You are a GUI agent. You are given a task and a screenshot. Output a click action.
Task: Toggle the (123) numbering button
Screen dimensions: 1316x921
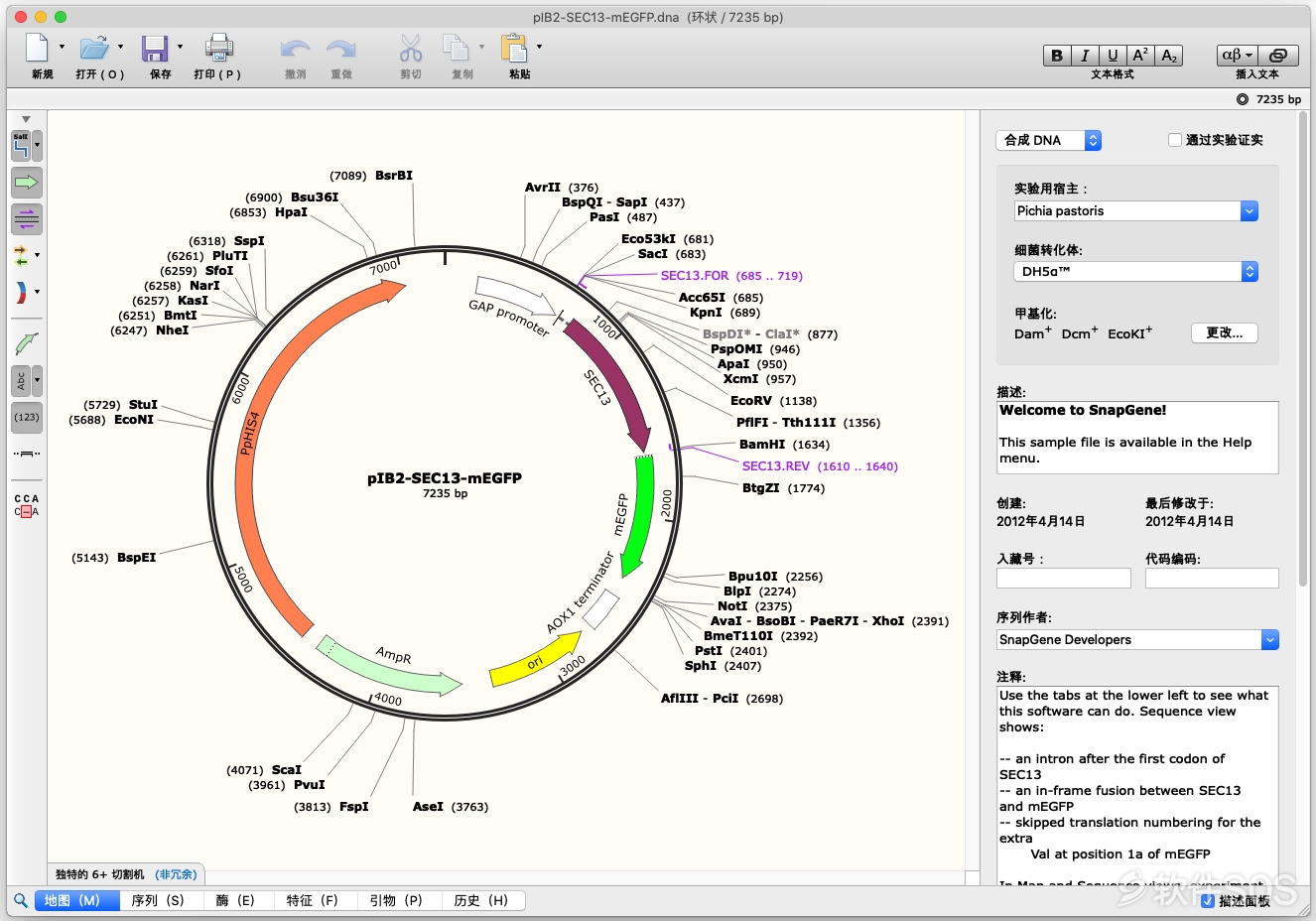27,417
